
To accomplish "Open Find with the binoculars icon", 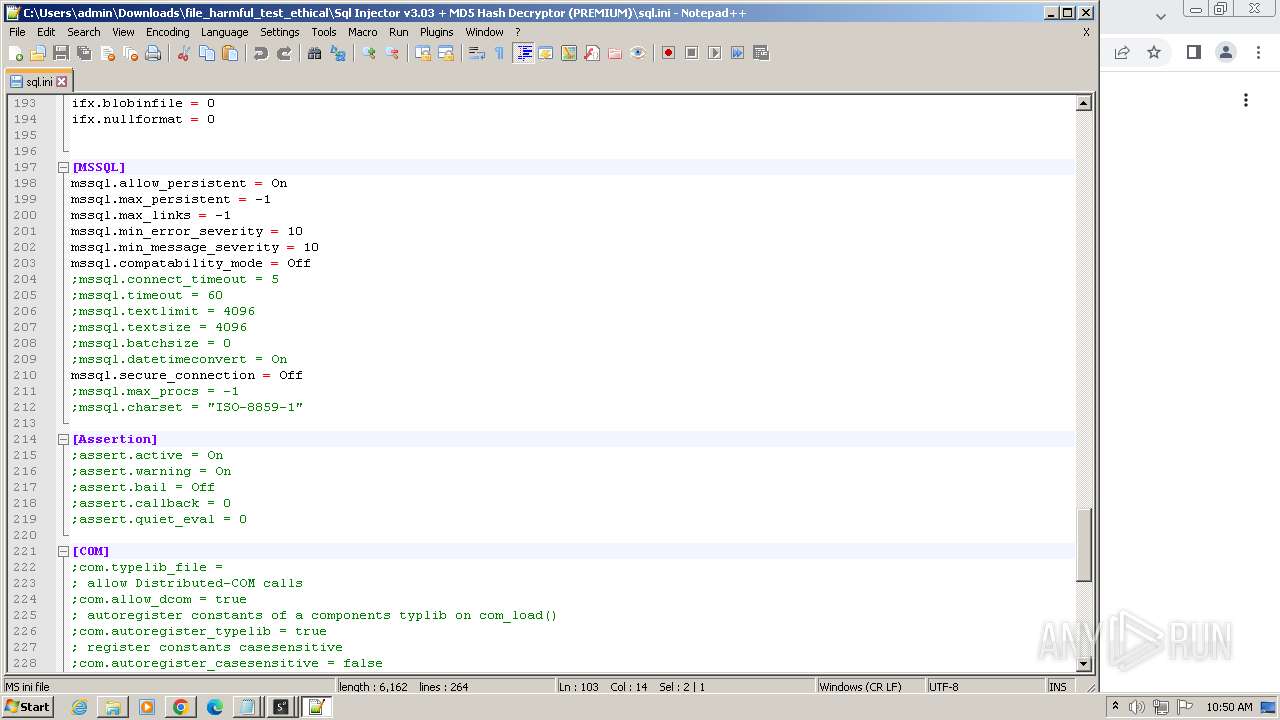I will coord(315,53).
